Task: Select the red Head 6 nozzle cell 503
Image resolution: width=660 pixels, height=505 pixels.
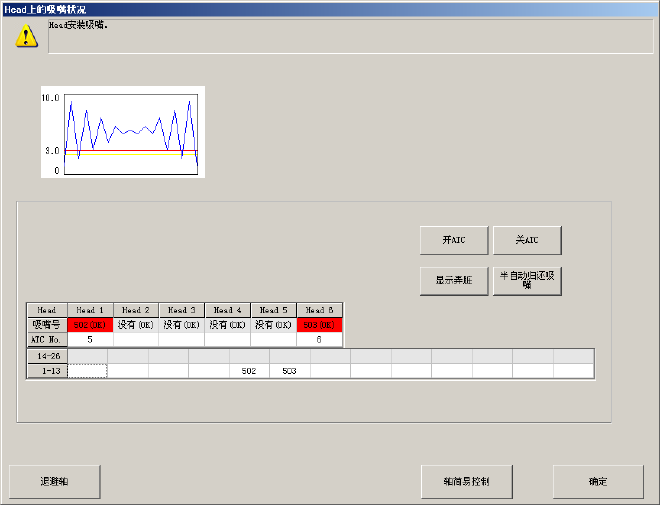Action: [319, 325]
